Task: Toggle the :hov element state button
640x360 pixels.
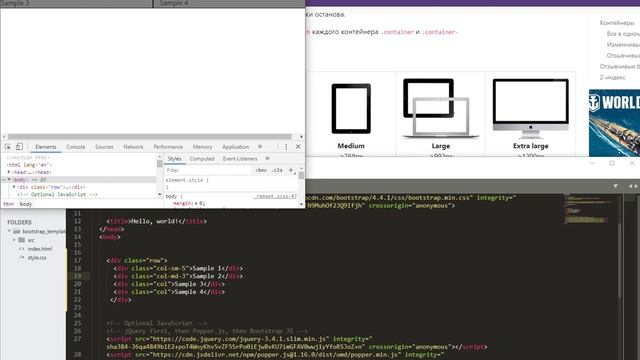Action: coord(261,170)
